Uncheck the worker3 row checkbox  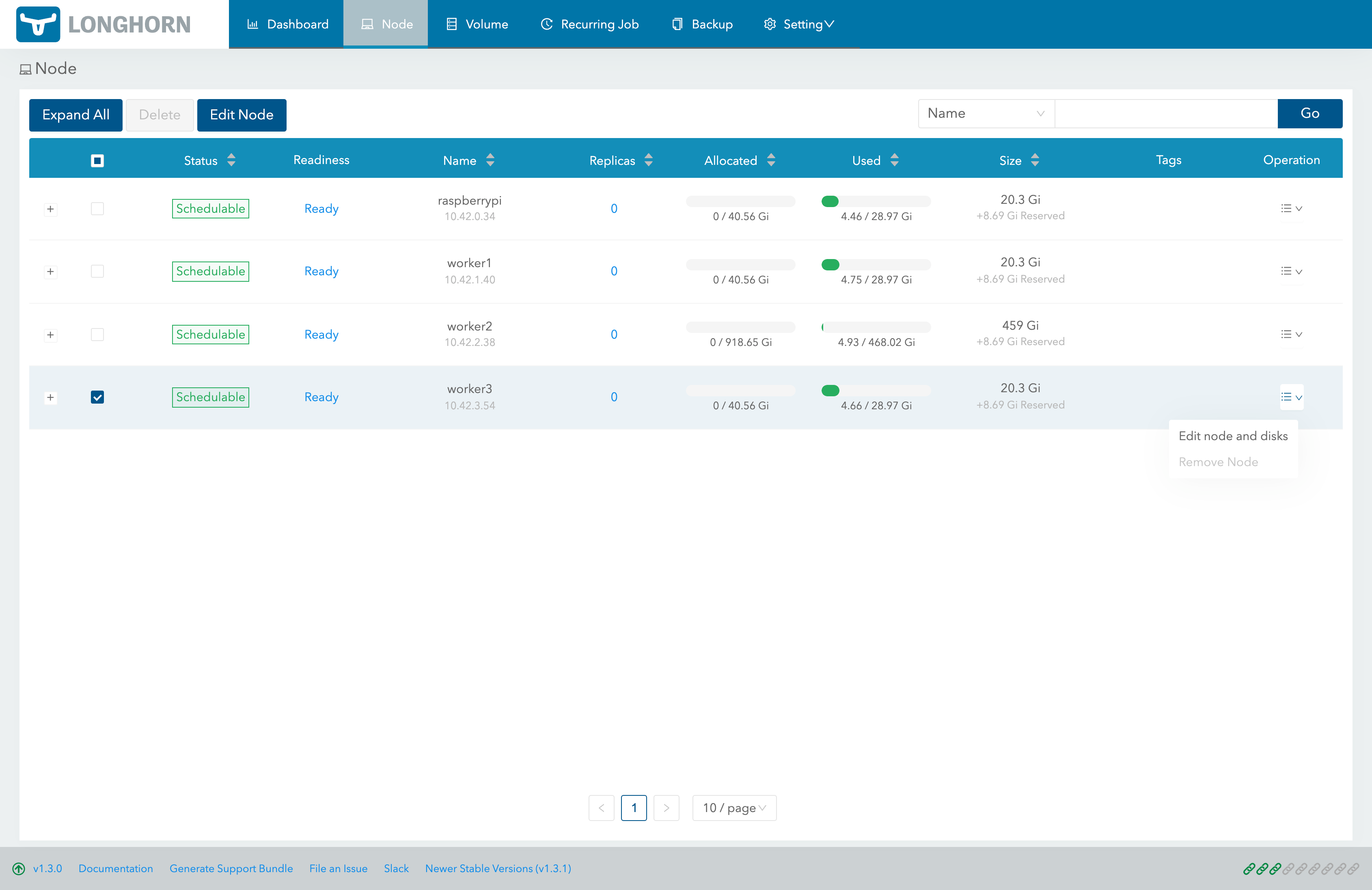(97, 397)
